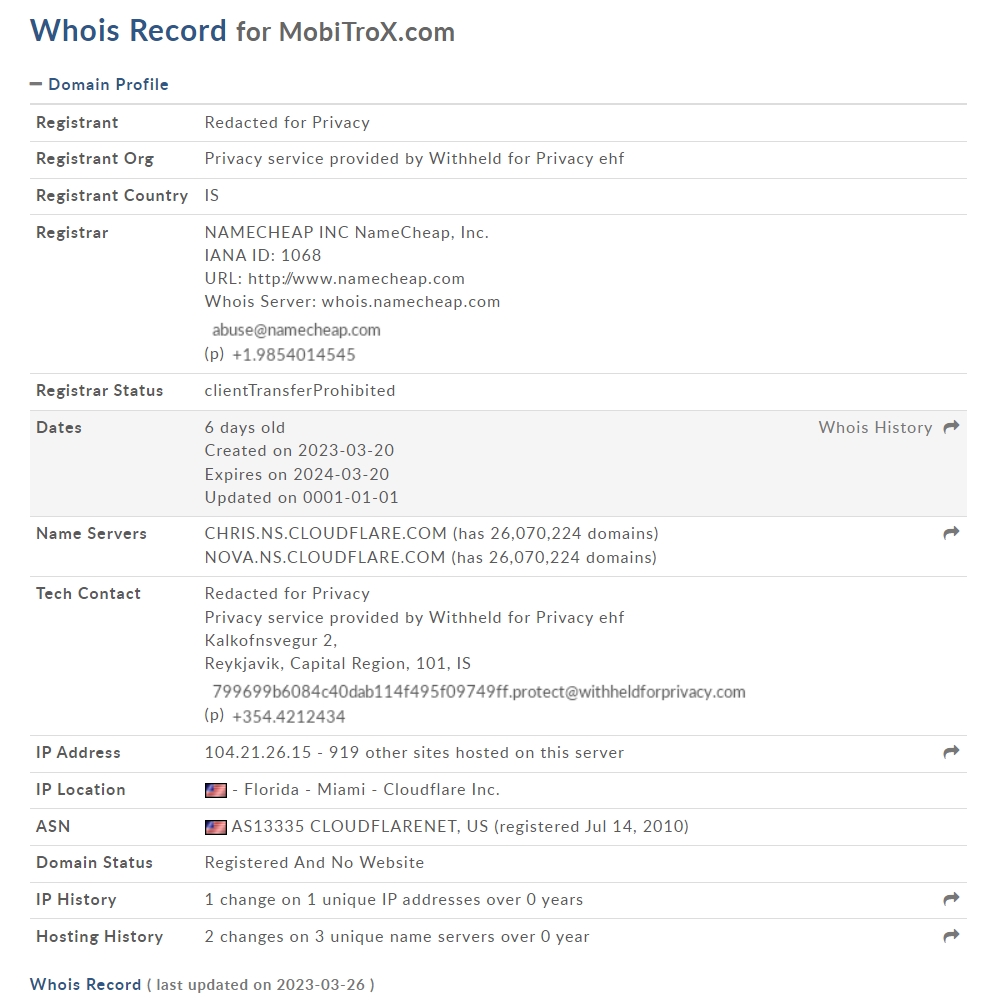Click the Whois History arrow icon
The width and height of the screenshot is (1001, 1000).
click(951, 427)
